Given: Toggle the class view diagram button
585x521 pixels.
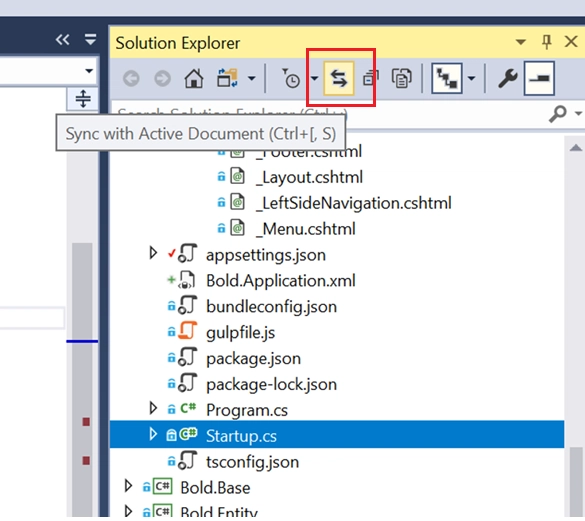Looking at the screenshot, I should click(x=447, y=78).
